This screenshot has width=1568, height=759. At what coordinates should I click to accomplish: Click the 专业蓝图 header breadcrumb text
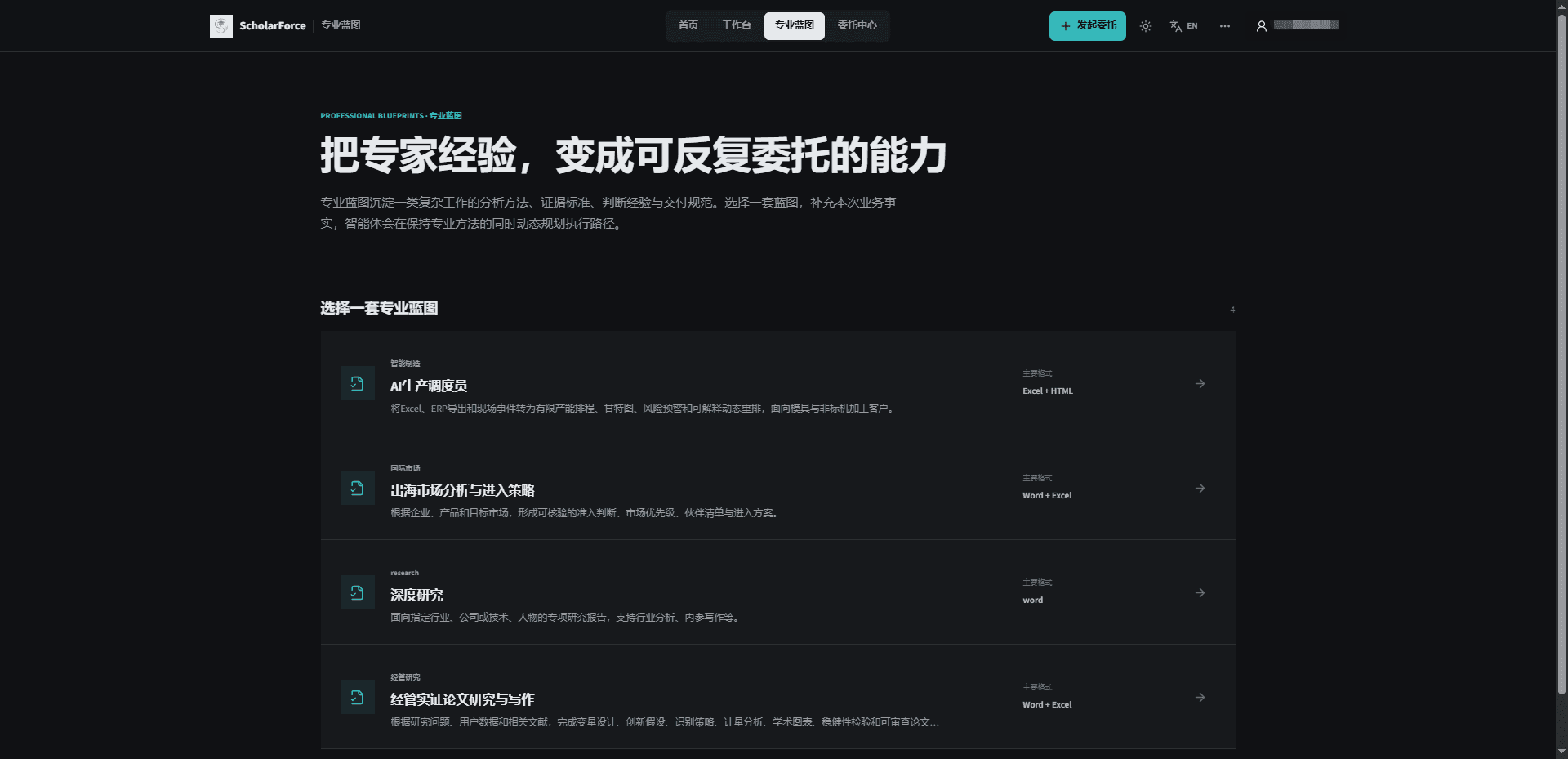point(341,25)
